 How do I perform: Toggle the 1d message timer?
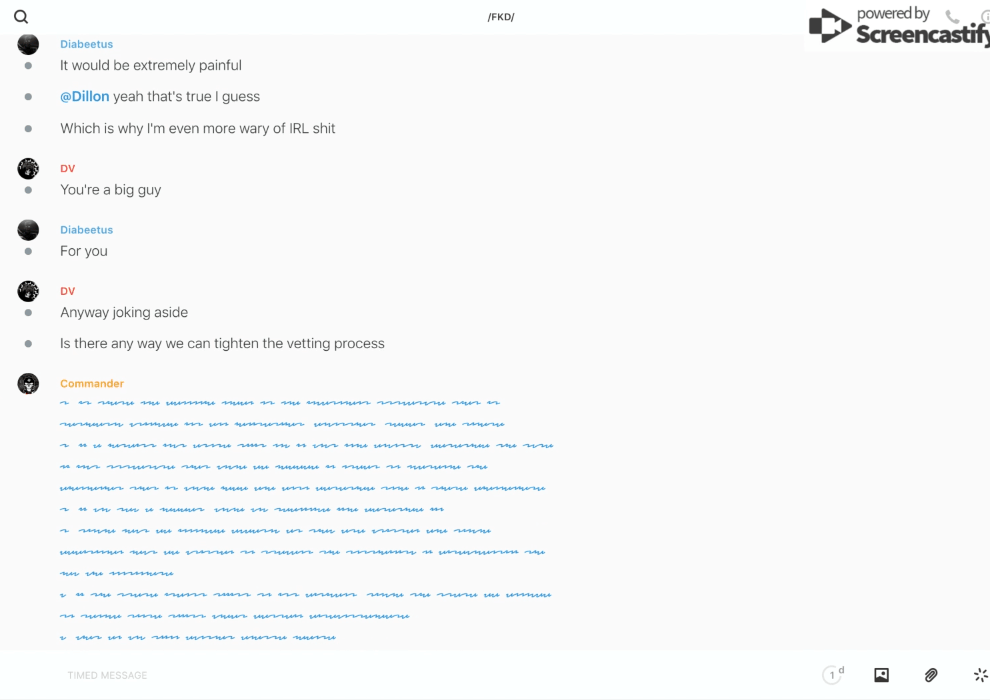click(x=833, y=675)
